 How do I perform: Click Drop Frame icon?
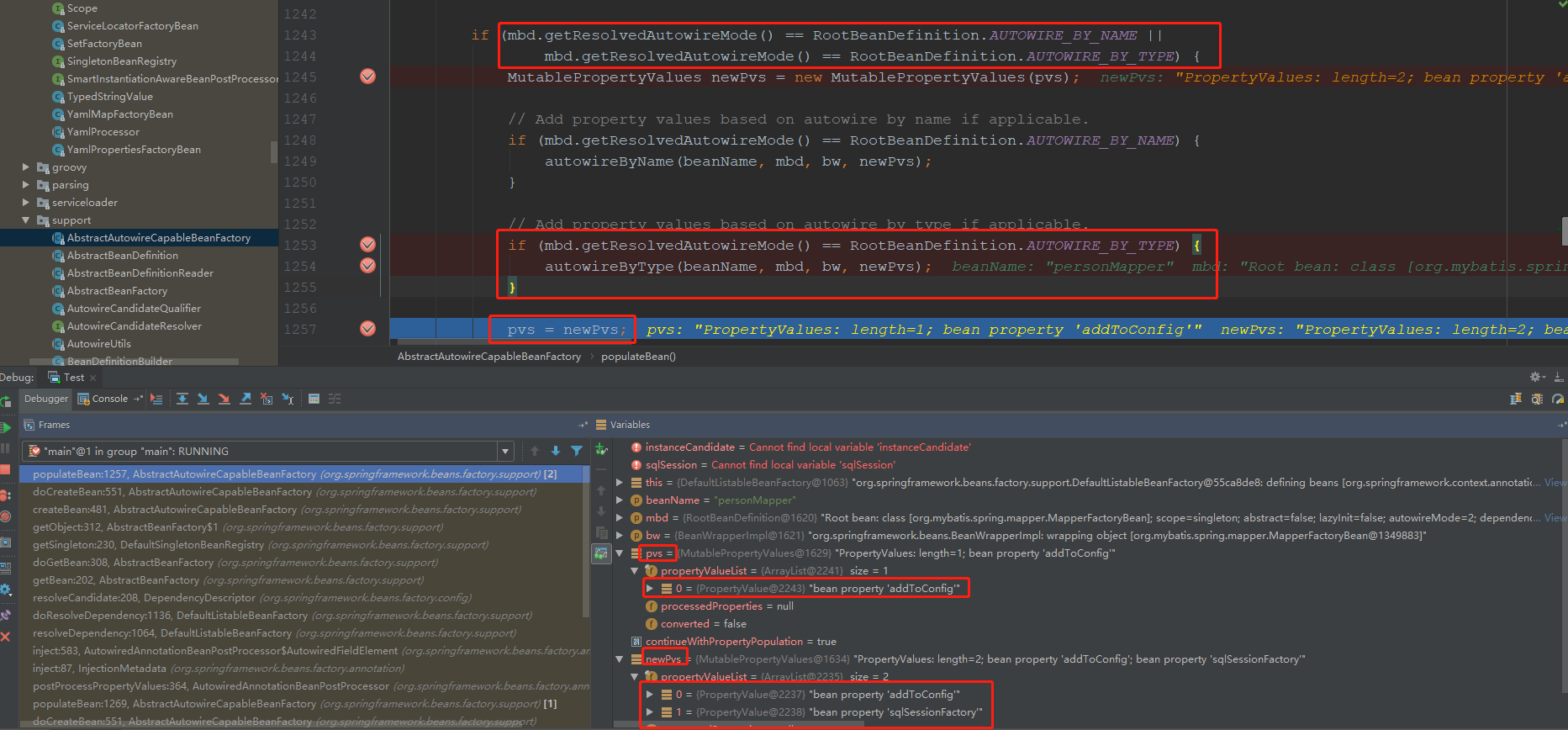pos(267,399)
